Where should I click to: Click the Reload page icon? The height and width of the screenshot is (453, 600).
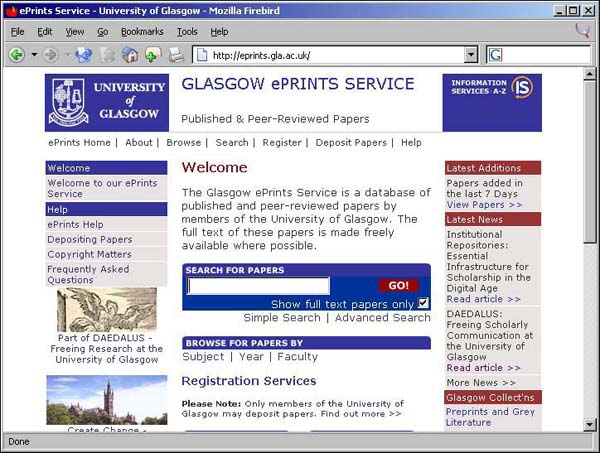83,55
